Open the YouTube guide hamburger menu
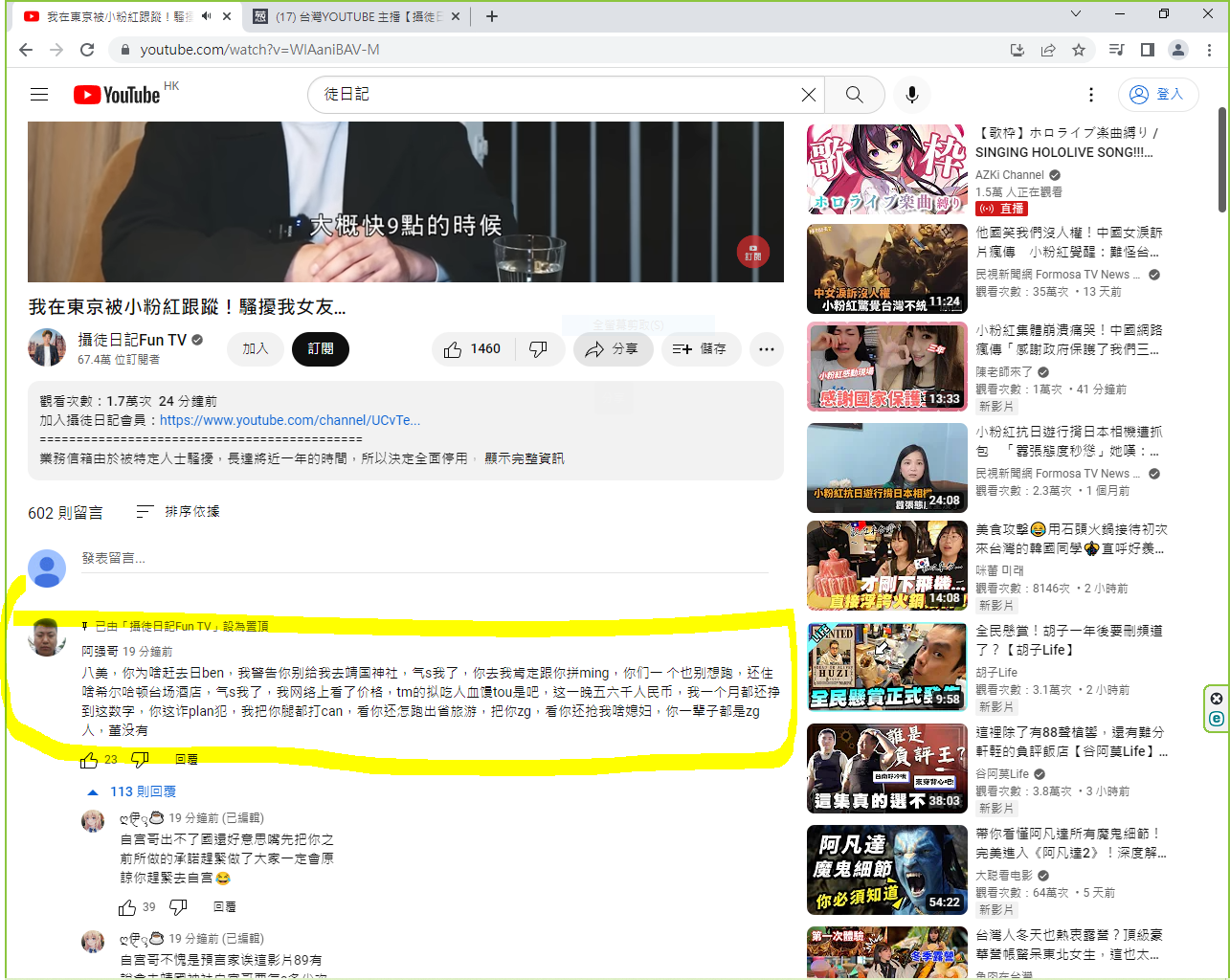The height and width of the screenshot is (980, 1230). 39,95
